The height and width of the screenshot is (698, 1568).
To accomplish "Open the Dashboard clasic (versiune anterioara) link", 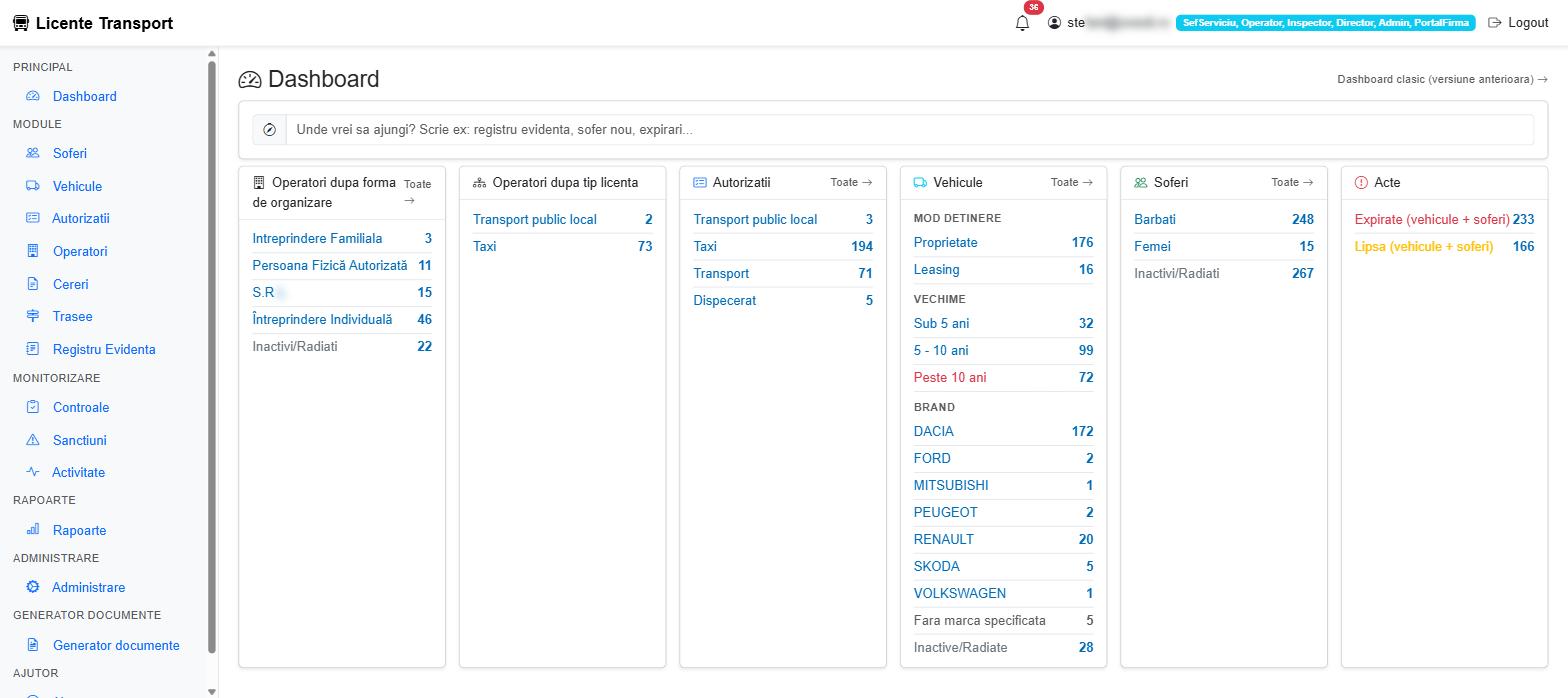I will 1442,79.
